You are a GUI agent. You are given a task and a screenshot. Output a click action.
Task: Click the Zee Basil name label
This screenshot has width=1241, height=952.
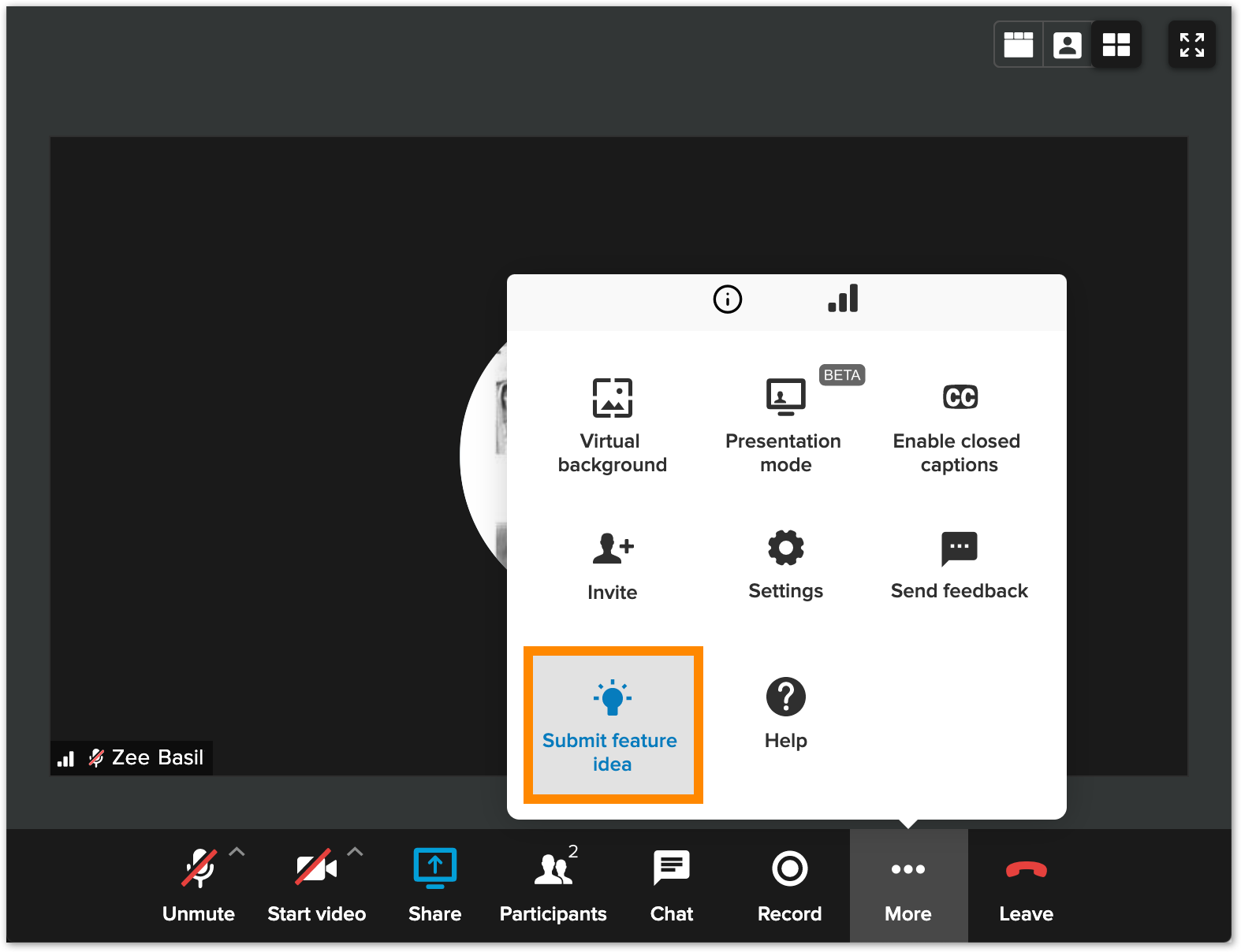pos(158,757)
